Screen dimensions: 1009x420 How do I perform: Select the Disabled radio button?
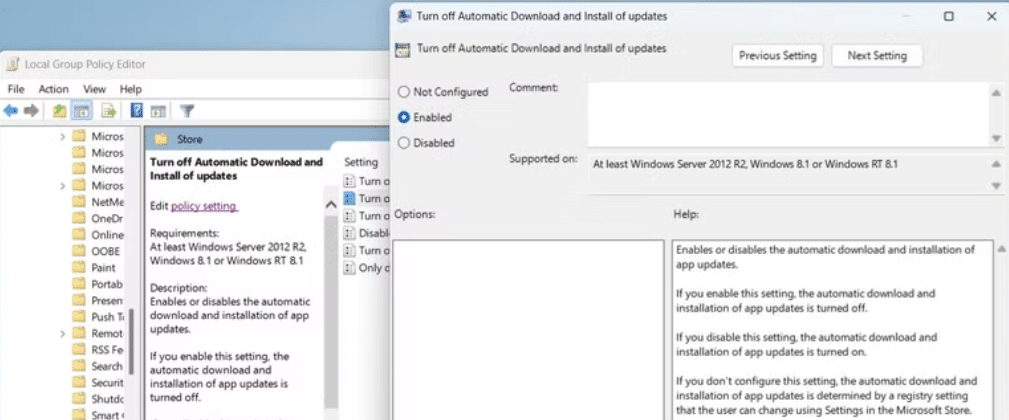pyautogui.click(x=404, y=143)
